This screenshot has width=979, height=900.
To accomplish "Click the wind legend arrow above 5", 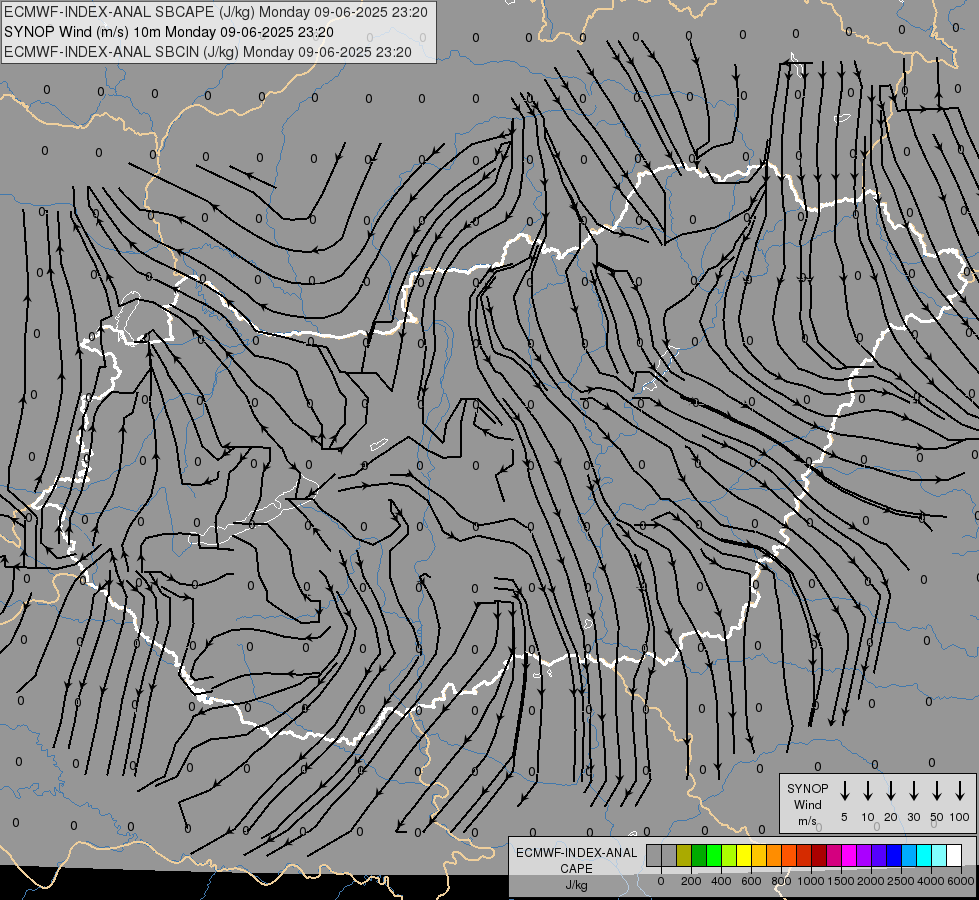I will tap(845, 791).
